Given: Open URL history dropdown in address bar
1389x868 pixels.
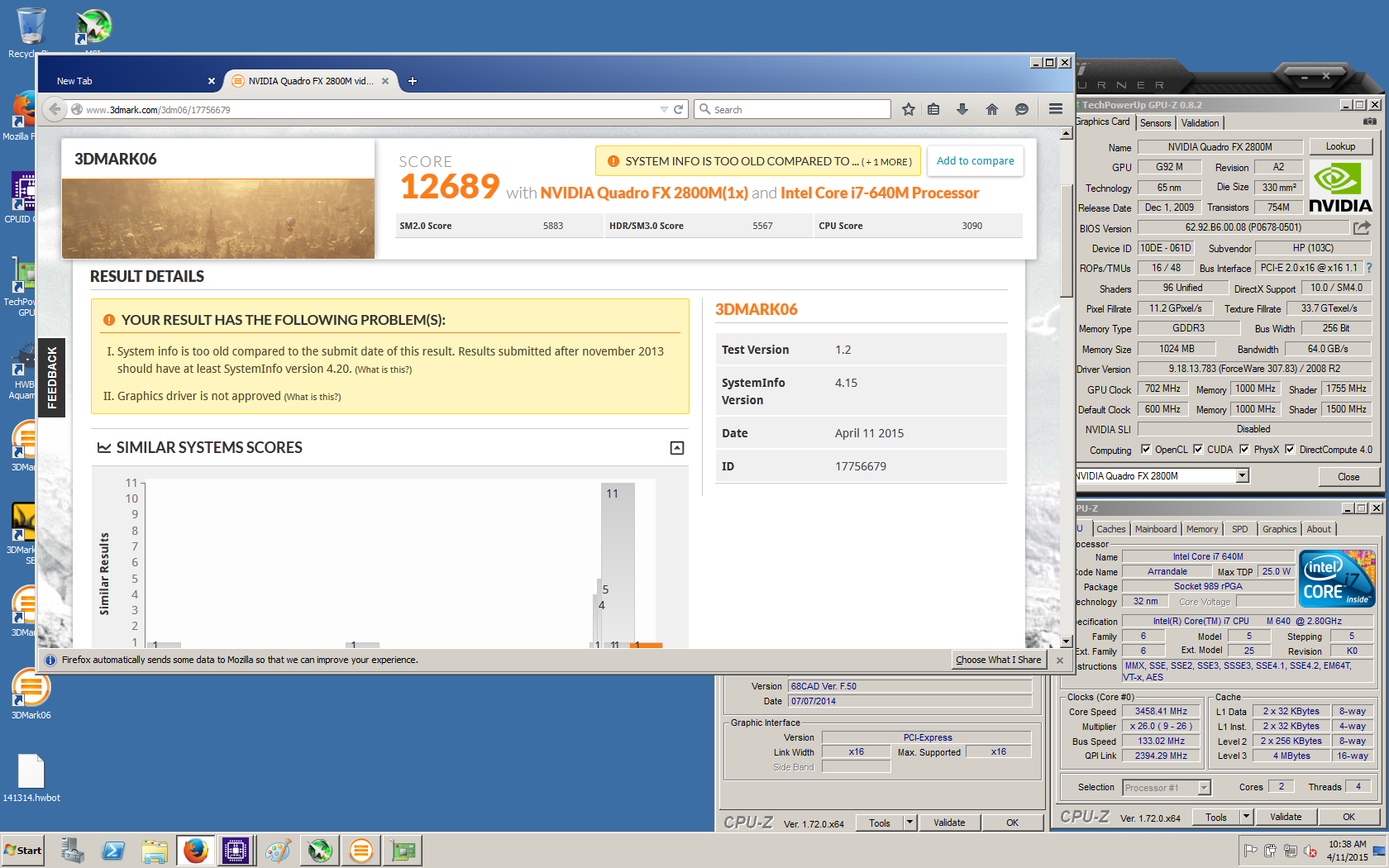Looking at the screenshot, I should [x=664, y=109].
